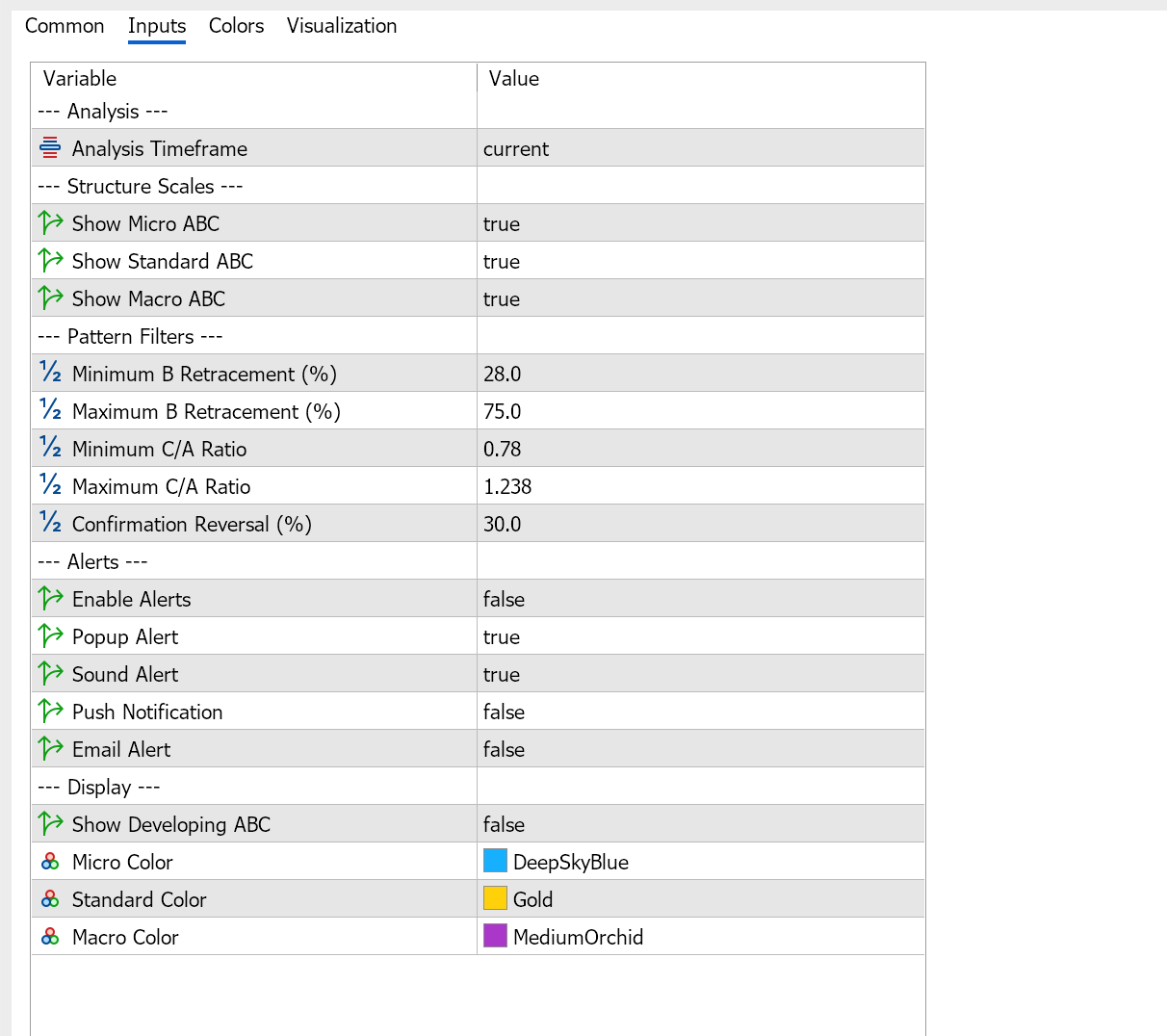Select the 'Show Standard ABC' variable label
This screenshot has width=1167, height=1036.
(x=163, y=261)
